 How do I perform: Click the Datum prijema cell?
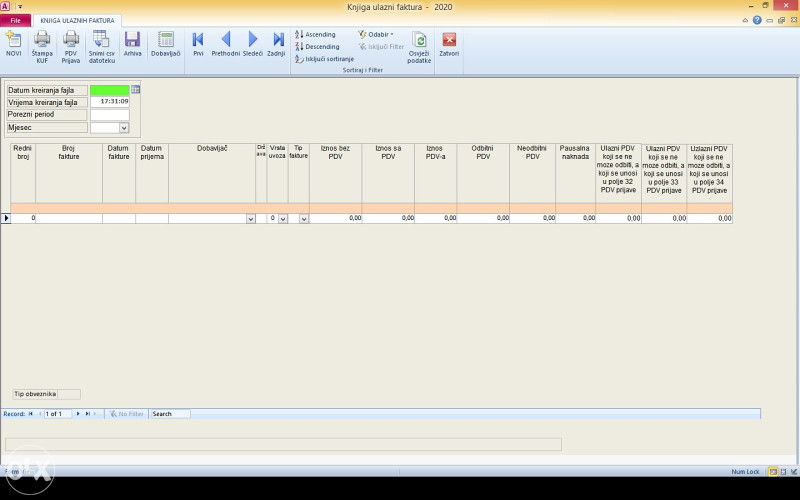click(x=152, y=218)
